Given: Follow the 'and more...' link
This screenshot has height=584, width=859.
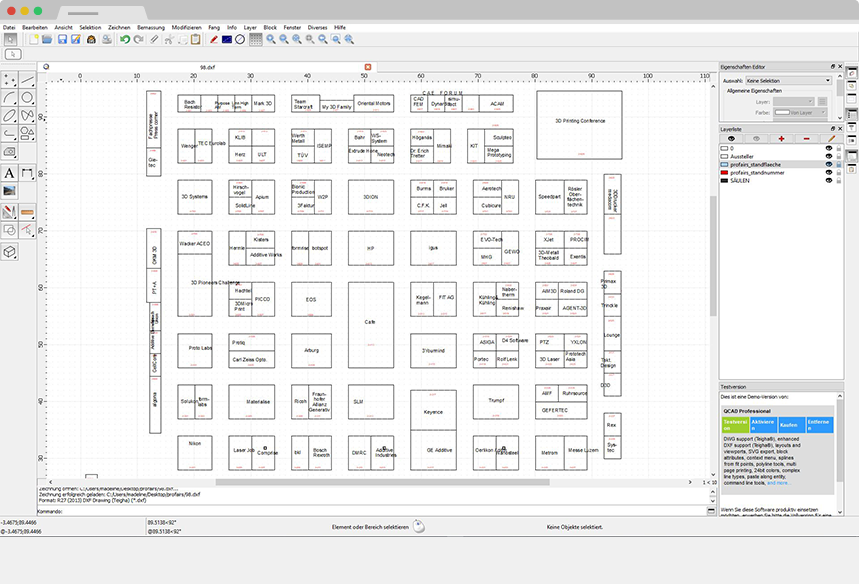Looking at the screenshot, I should pyautogui.click(x=778, y=483).
